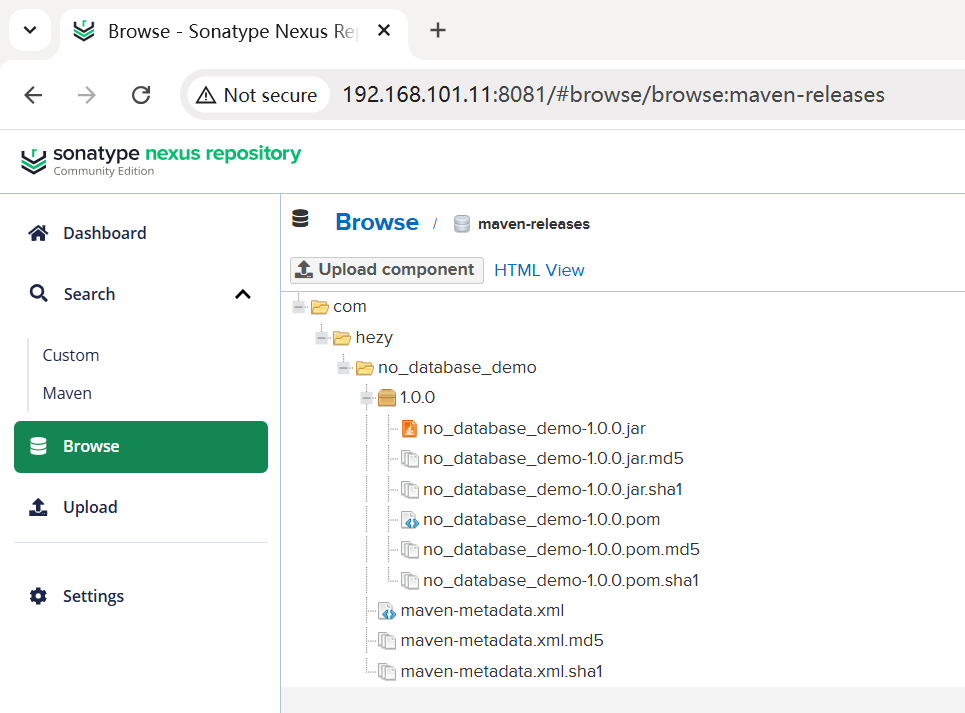The width and height of the screenshot is (965, 713).
Task: Click the Settings gear icon
Action: (38, 596)
